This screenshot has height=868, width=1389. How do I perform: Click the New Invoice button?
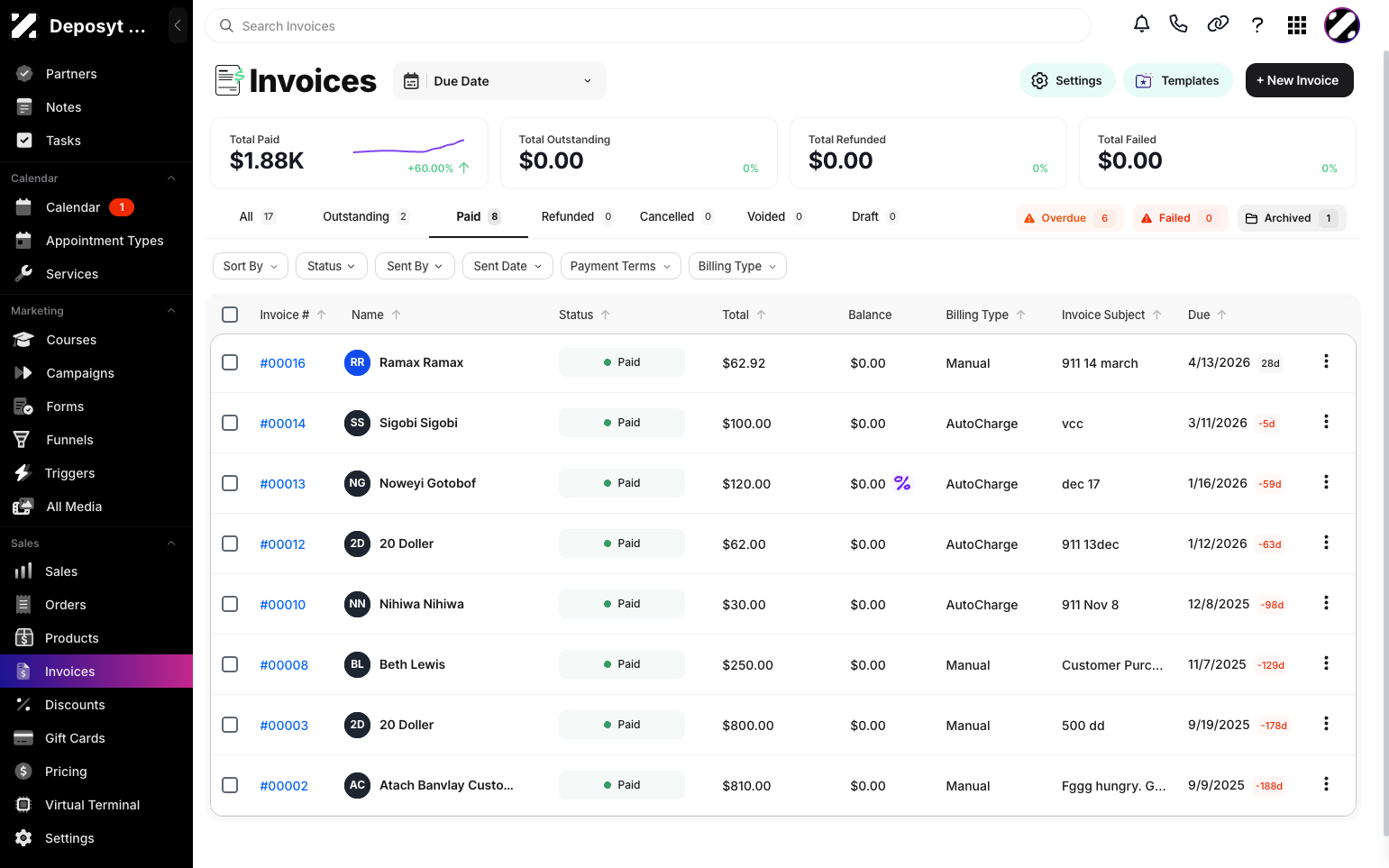[1299, 80]
